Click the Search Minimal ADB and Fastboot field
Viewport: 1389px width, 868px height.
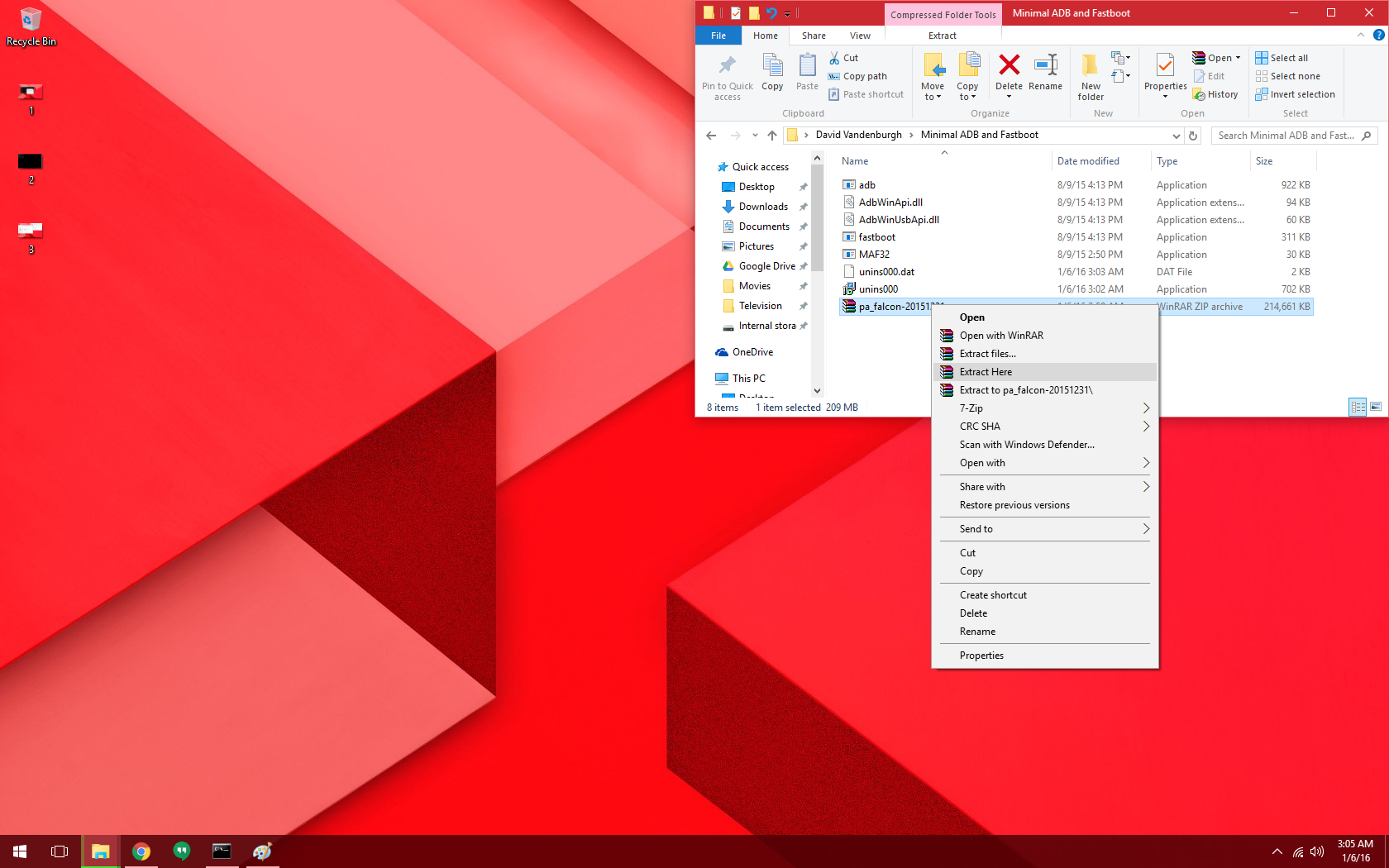tap(1294, 136)
